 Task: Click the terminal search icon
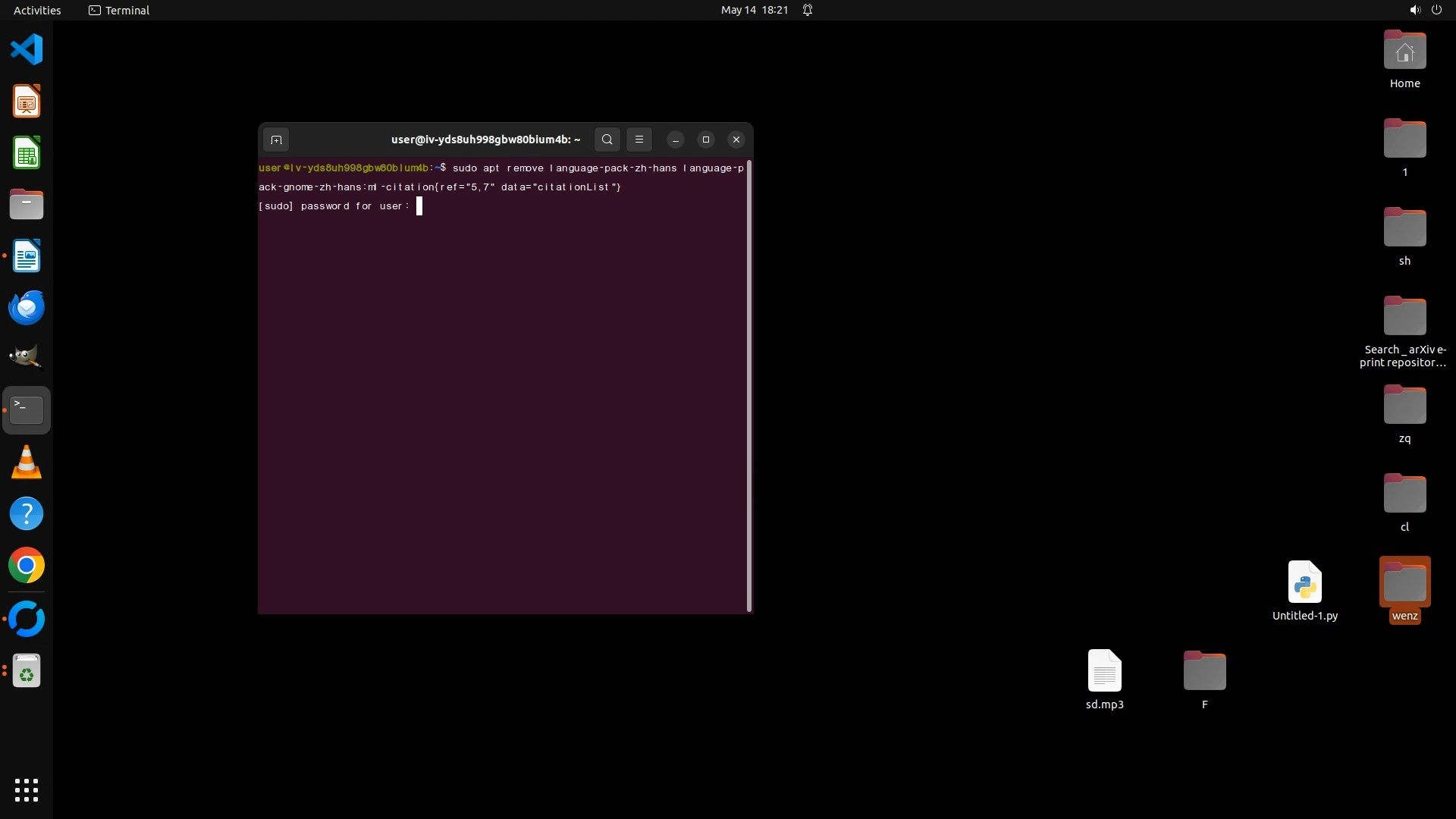607,140
